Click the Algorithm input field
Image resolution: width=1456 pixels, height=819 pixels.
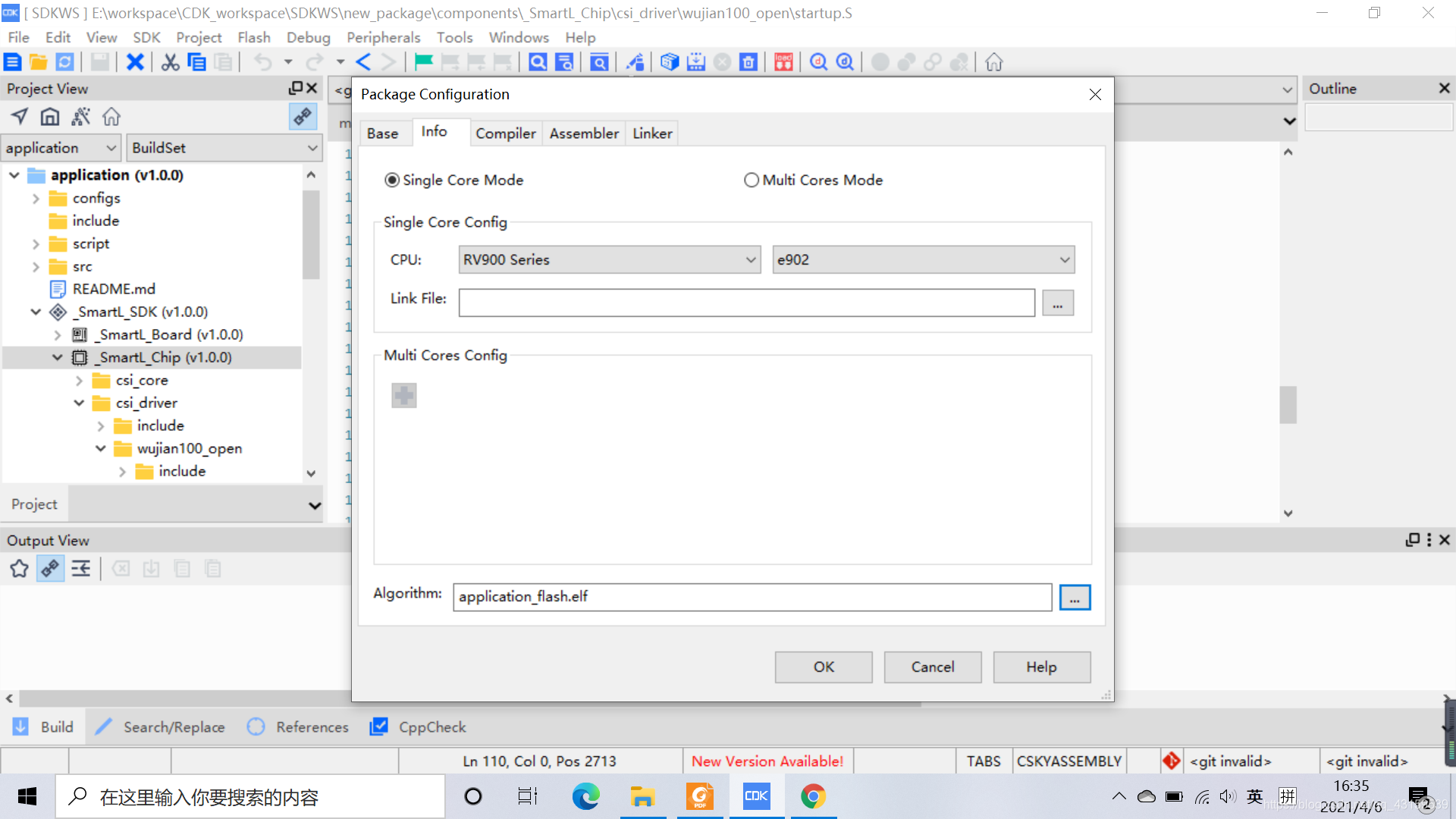pyautogui.click(x=752, y=597)
